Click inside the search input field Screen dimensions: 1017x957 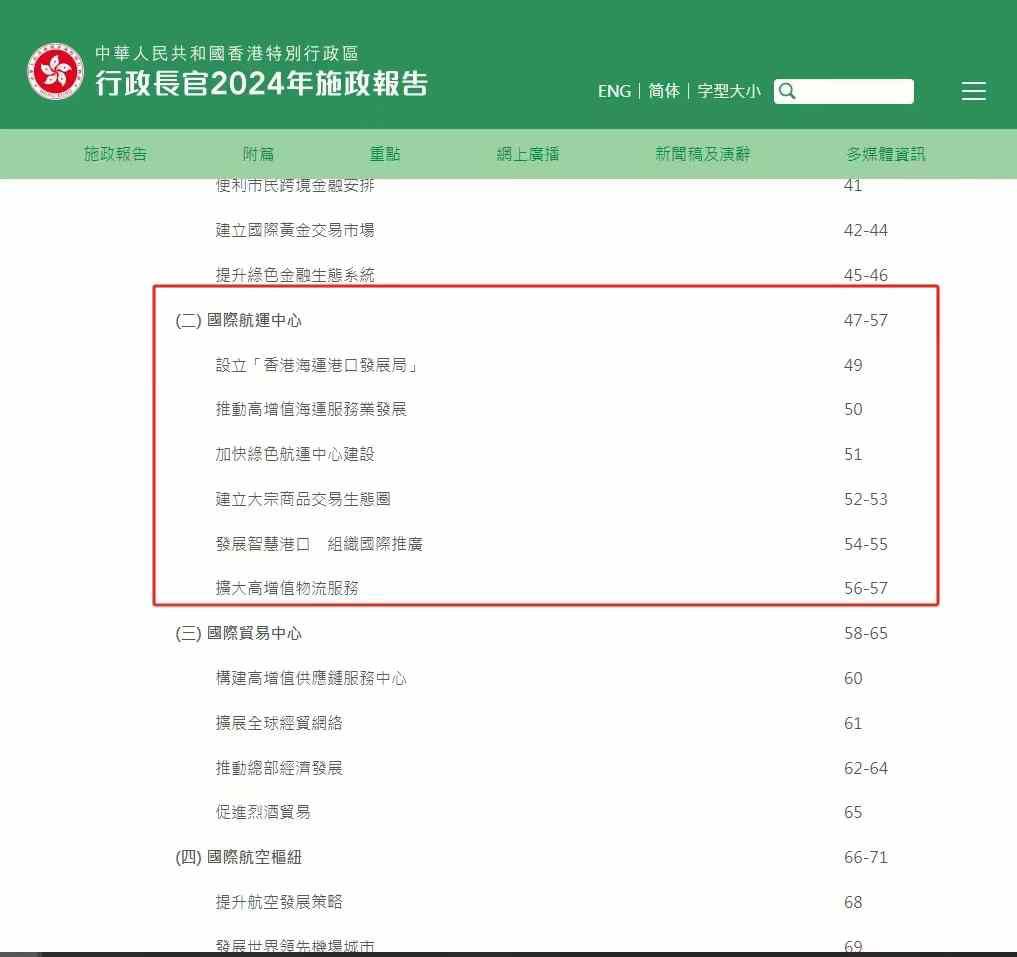[855, 92]
